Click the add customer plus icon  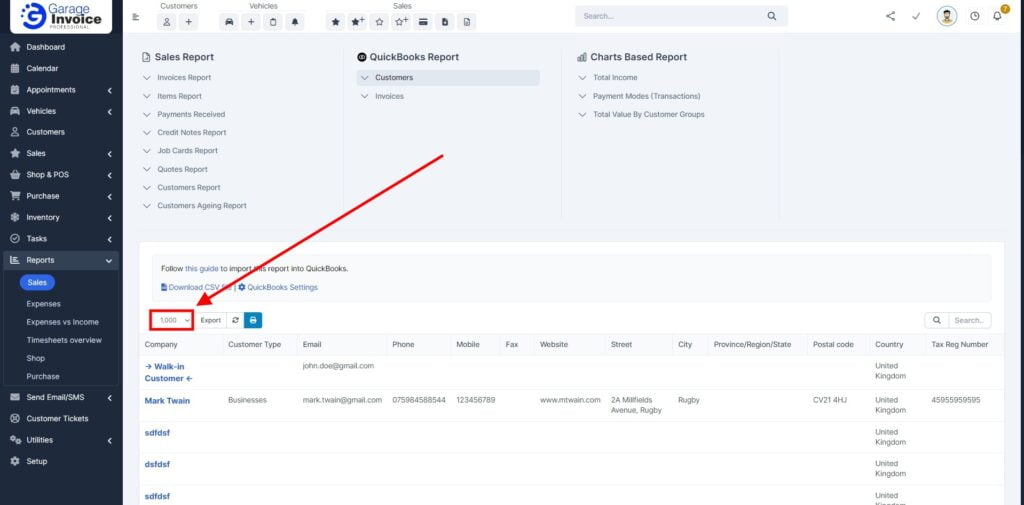tap(188, 22)
